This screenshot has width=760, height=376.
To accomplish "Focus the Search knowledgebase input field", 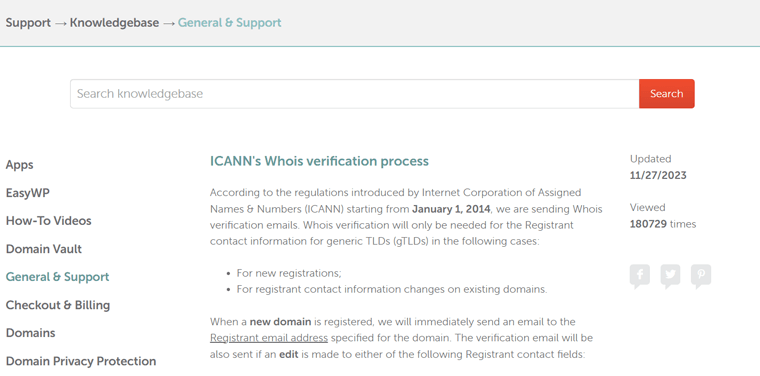I will 354,94.
